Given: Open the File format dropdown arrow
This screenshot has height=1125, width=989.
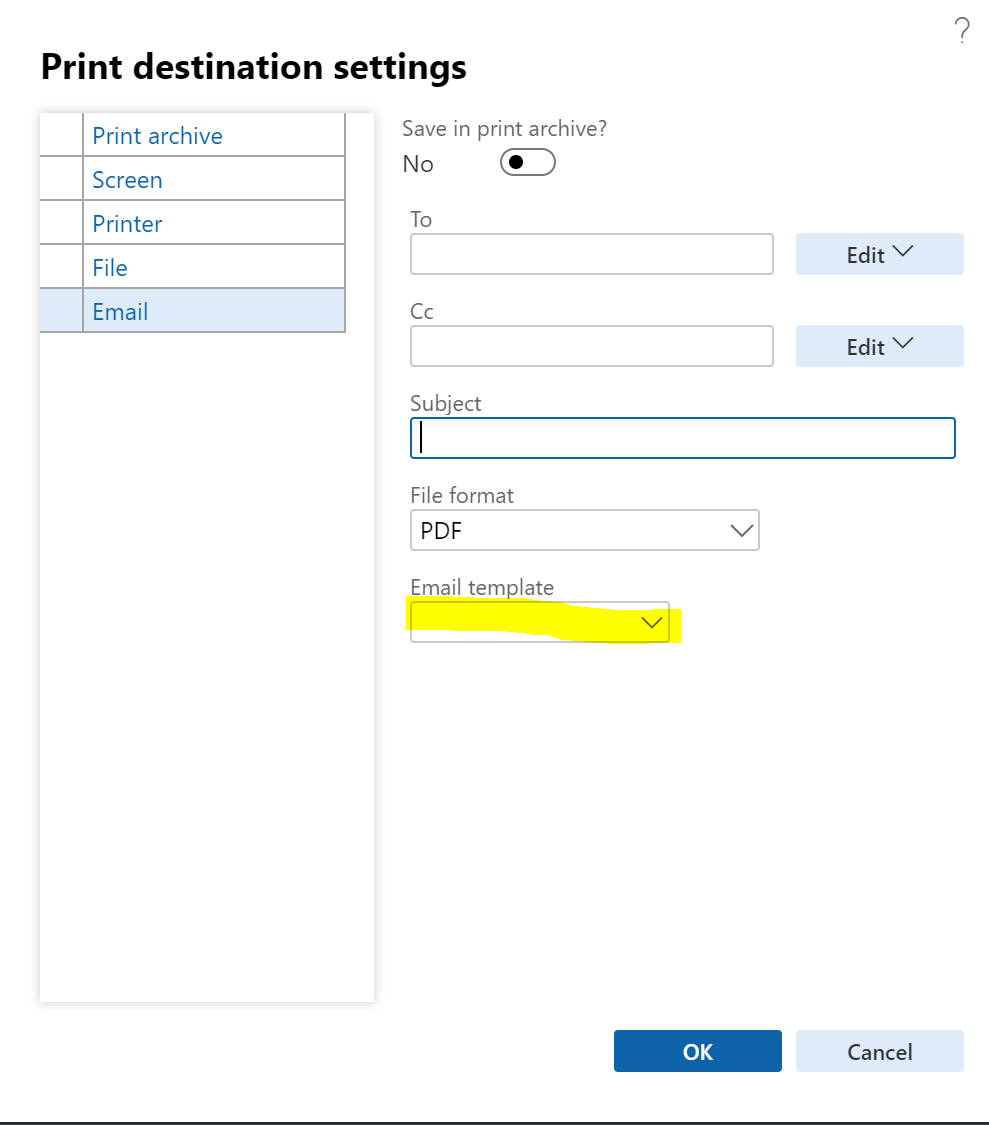Looking at the screenshot, I should click(x=741, y=531).
